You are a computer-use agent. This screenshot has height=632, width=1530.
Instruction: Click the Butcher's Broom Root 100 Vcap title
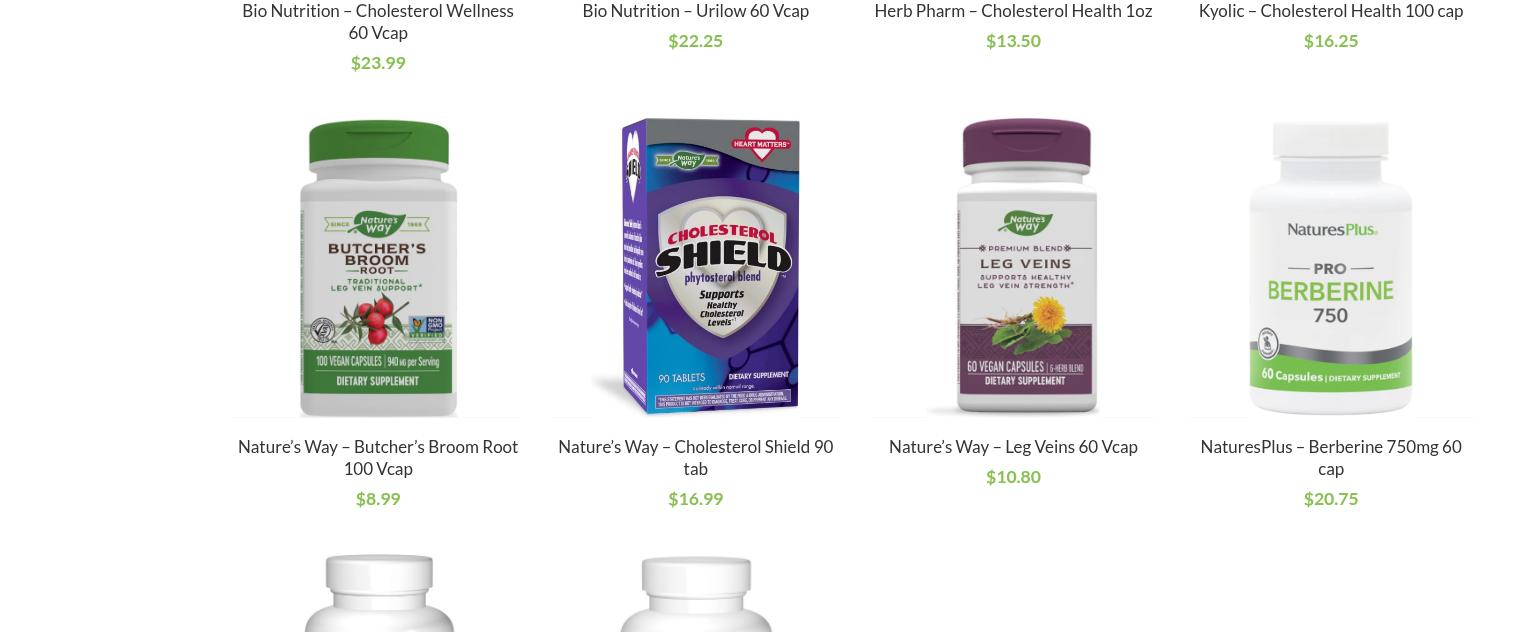[378, 458]
